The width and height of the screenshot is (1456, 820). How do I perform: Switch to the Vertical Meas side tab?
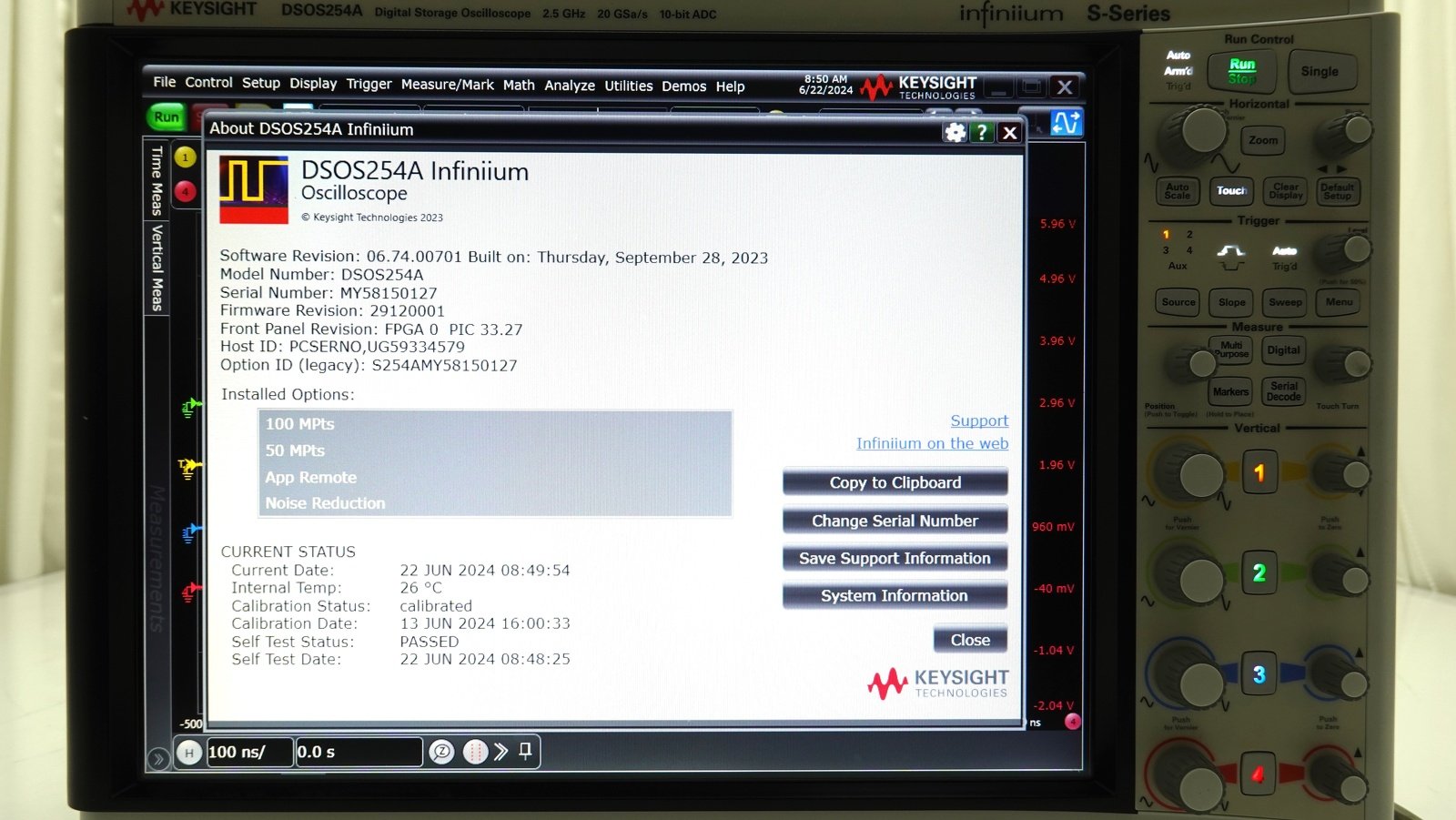tap(157, 268)
